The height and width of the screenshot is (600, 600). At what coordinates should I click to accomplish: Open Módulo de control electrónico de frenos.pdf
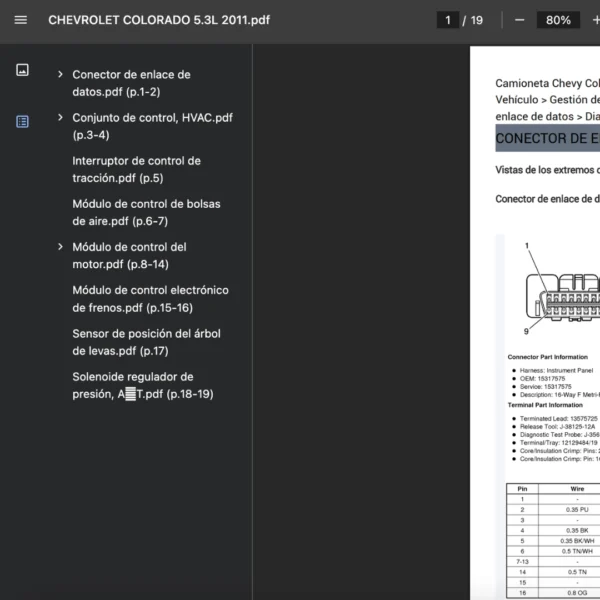tap(150, 299)
